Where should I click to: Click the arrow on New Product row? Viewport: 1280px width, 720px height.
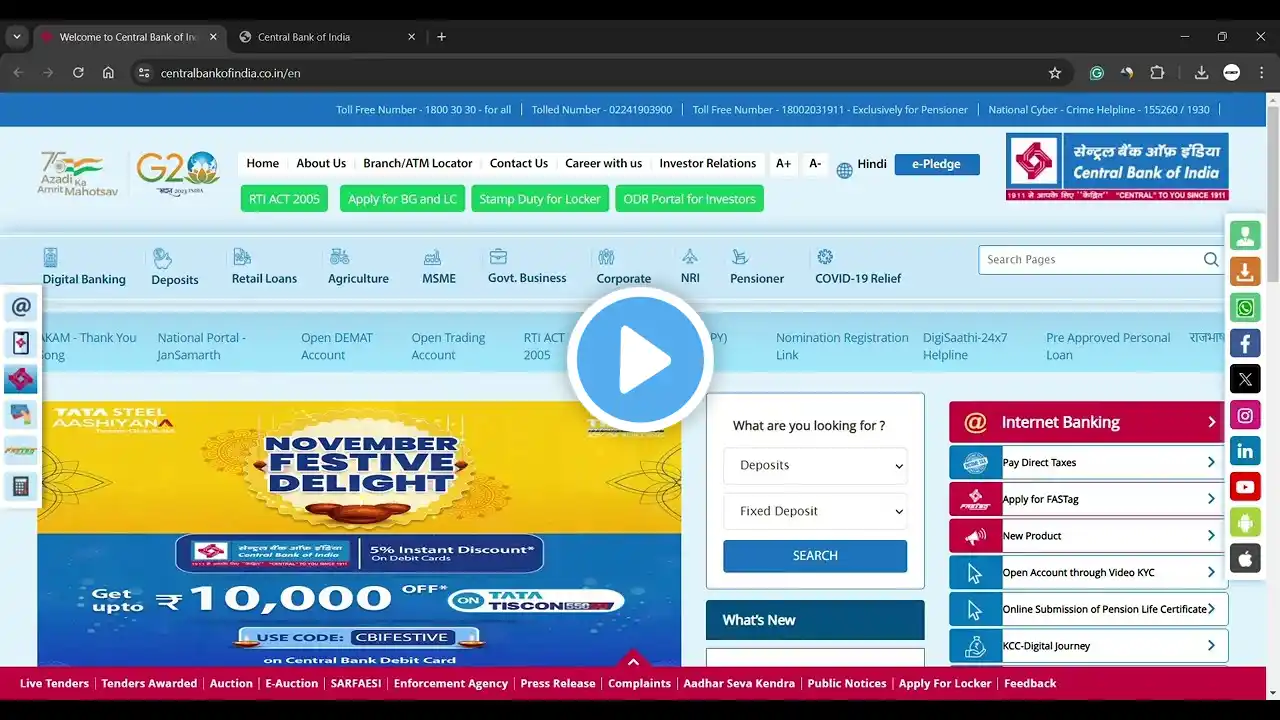(1211, 536)
